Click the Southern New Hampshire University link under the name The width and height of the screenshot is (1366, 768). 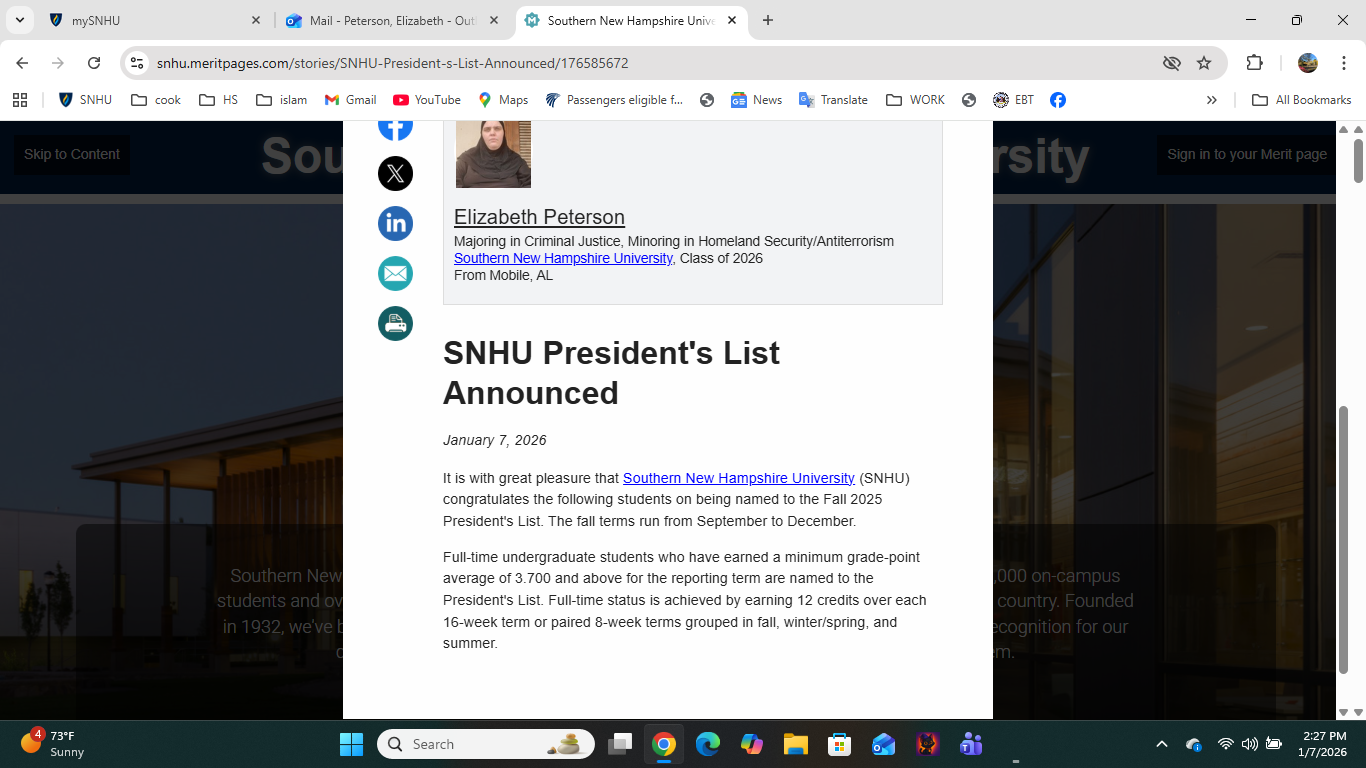pos(563,258)
